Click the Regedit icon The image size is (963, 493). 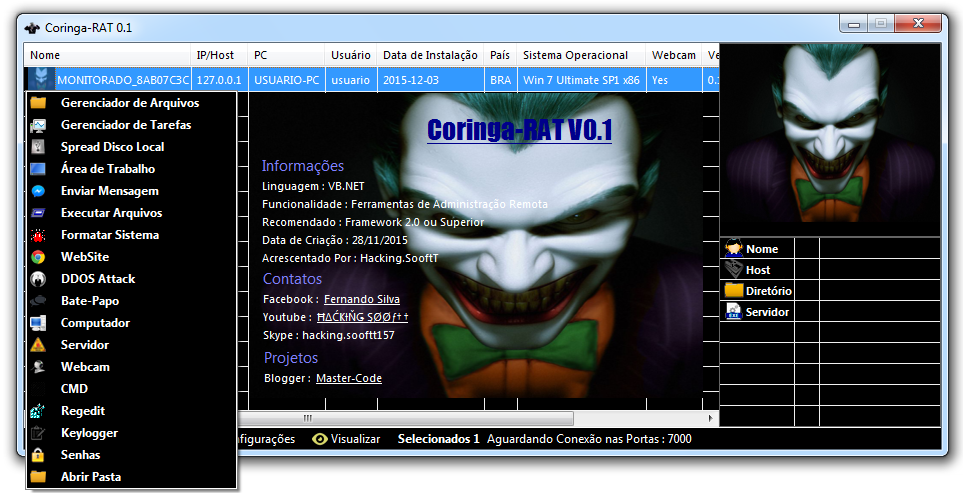coord(38,411)
